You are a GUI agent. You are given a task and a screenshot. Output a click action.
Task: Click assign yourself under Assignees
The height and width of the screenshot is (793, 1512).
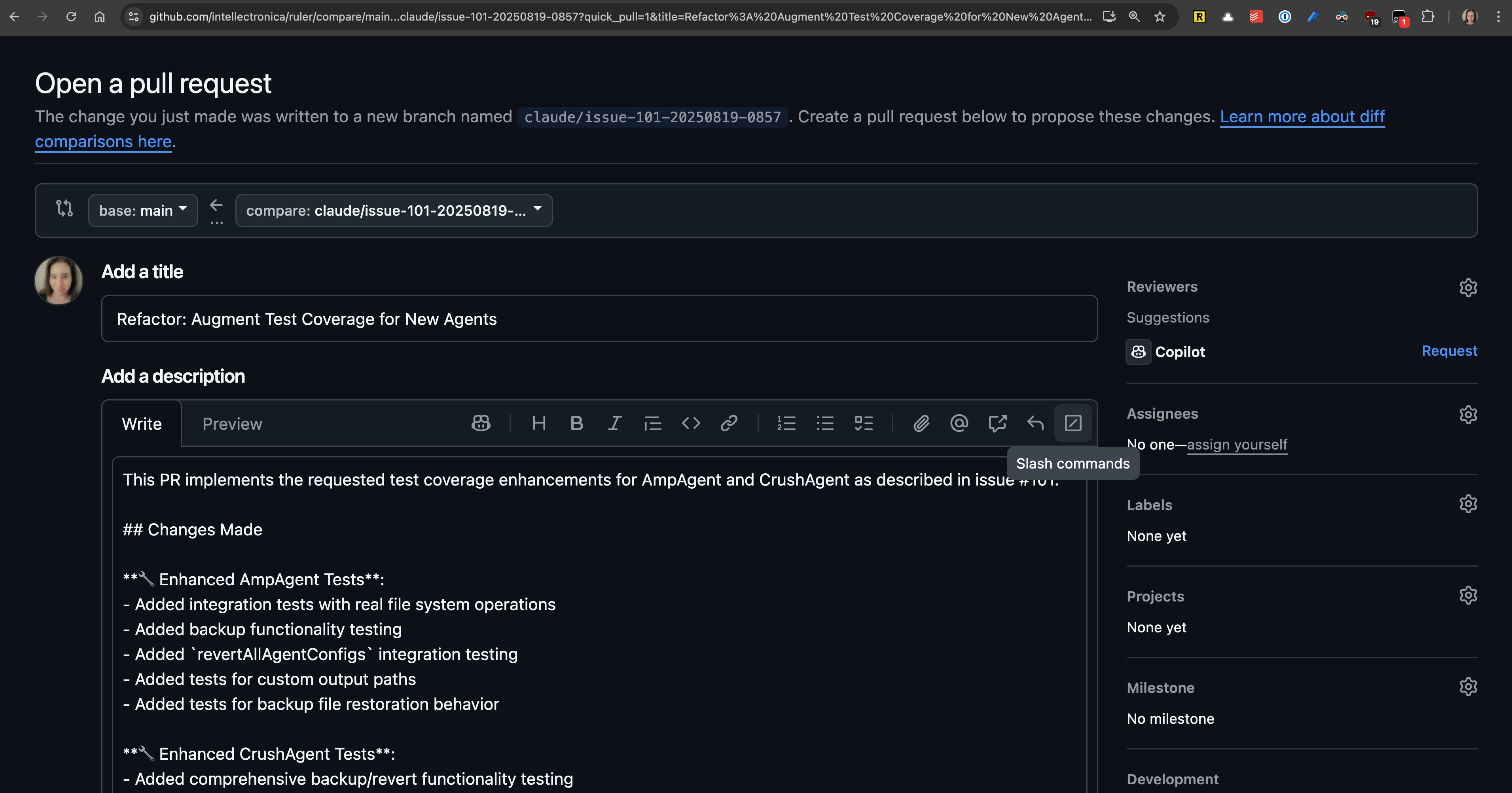[1237, 445]
